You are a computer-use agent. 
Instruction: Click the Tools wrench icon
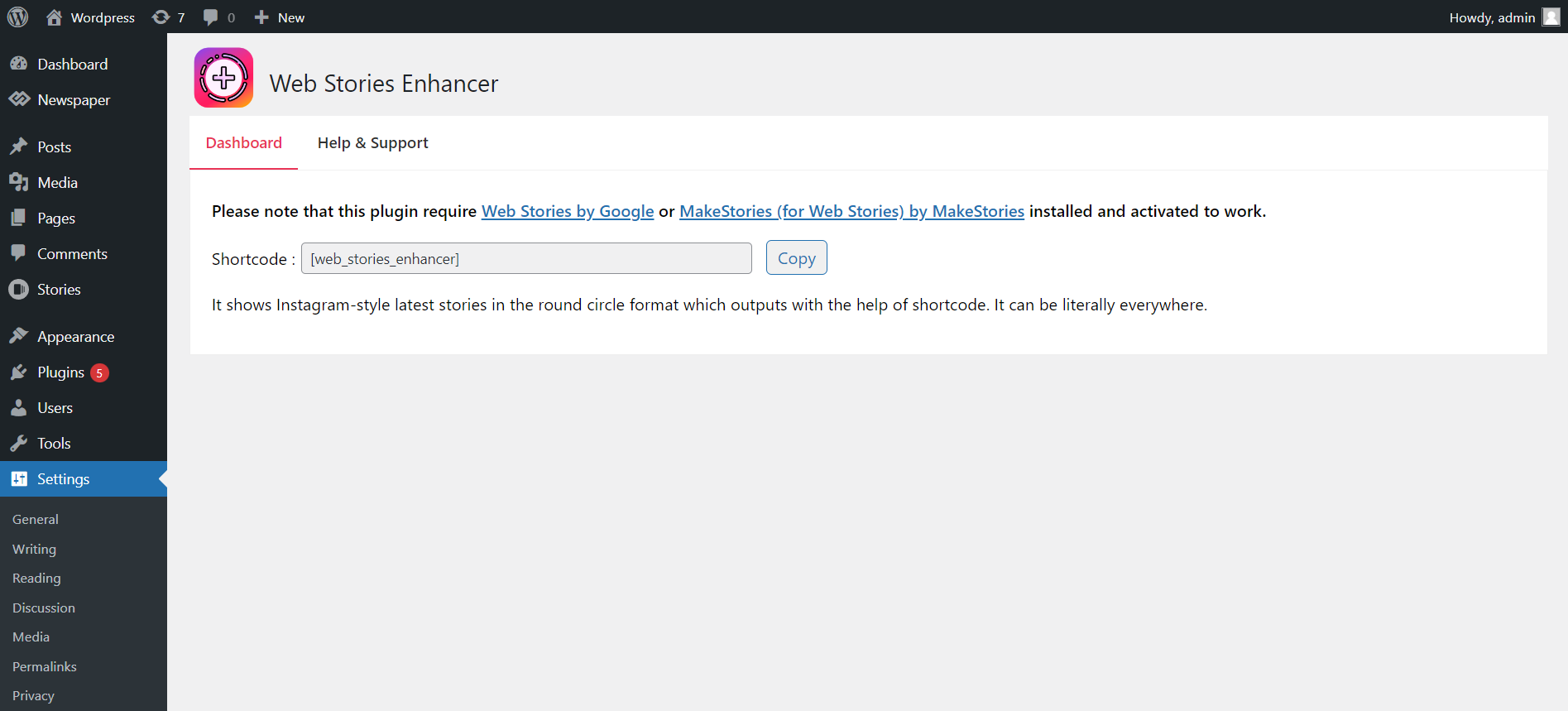pos(19,443)
